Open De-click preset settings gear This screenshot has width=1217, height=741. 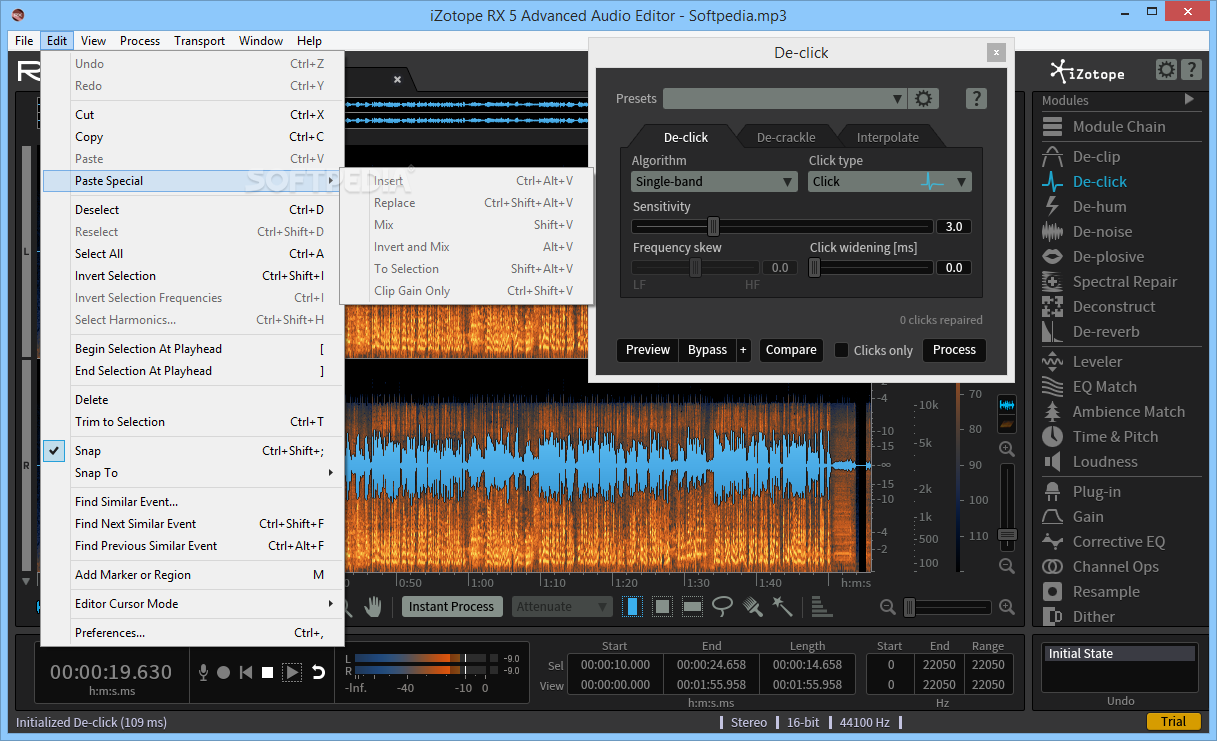coord(924,98)
